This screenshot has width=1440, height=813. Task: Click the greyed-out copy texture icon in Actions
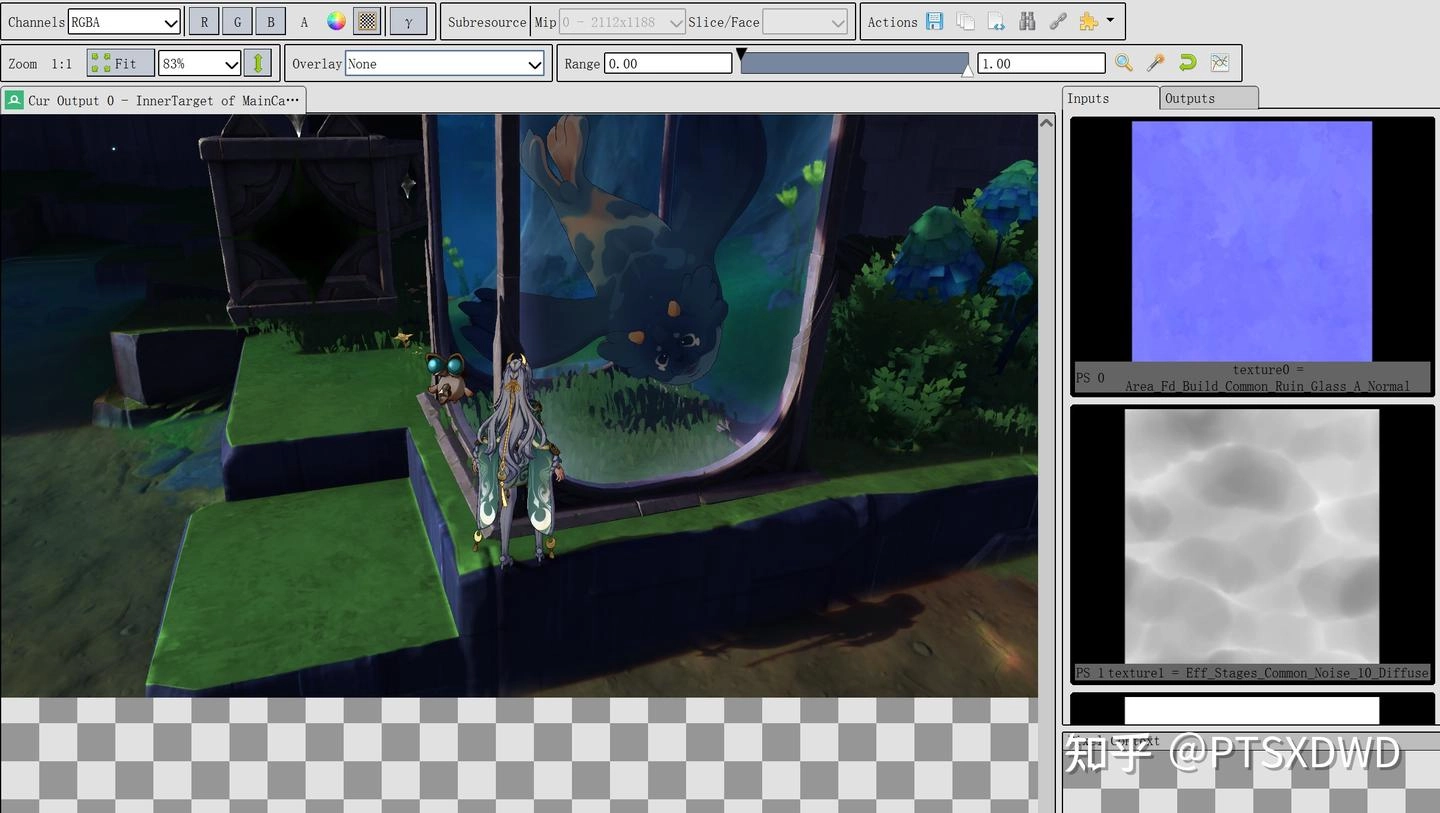(x=965, y=22)
